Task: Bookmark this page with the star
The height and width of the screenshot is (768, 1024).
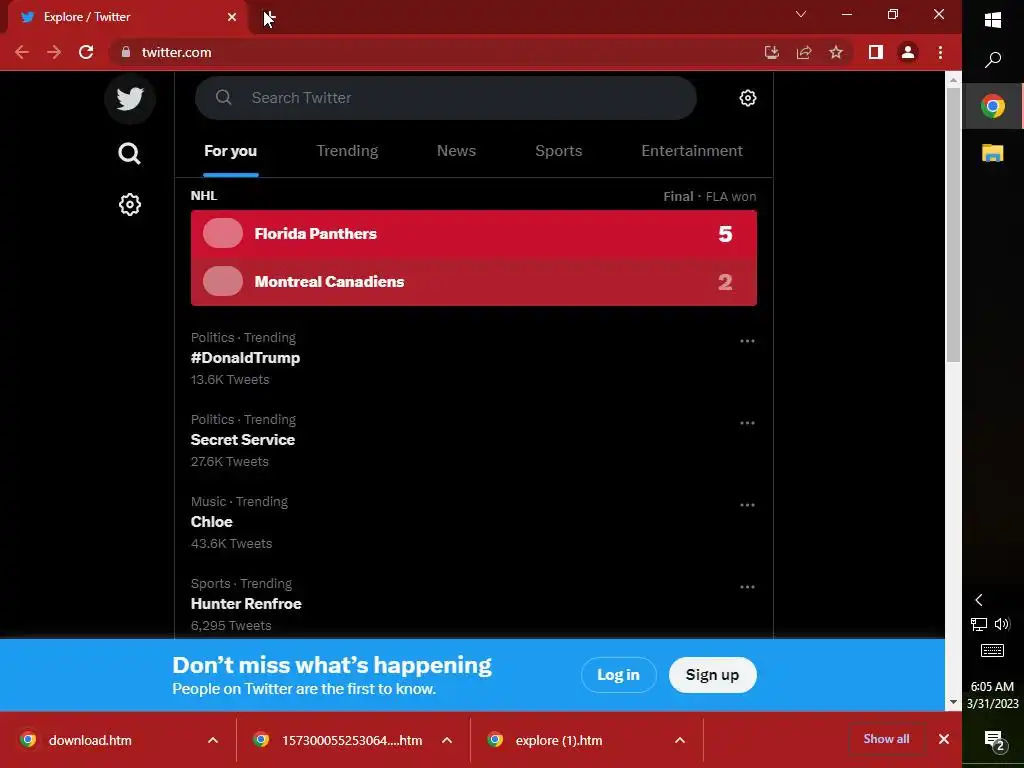Action: pos(836,52)
